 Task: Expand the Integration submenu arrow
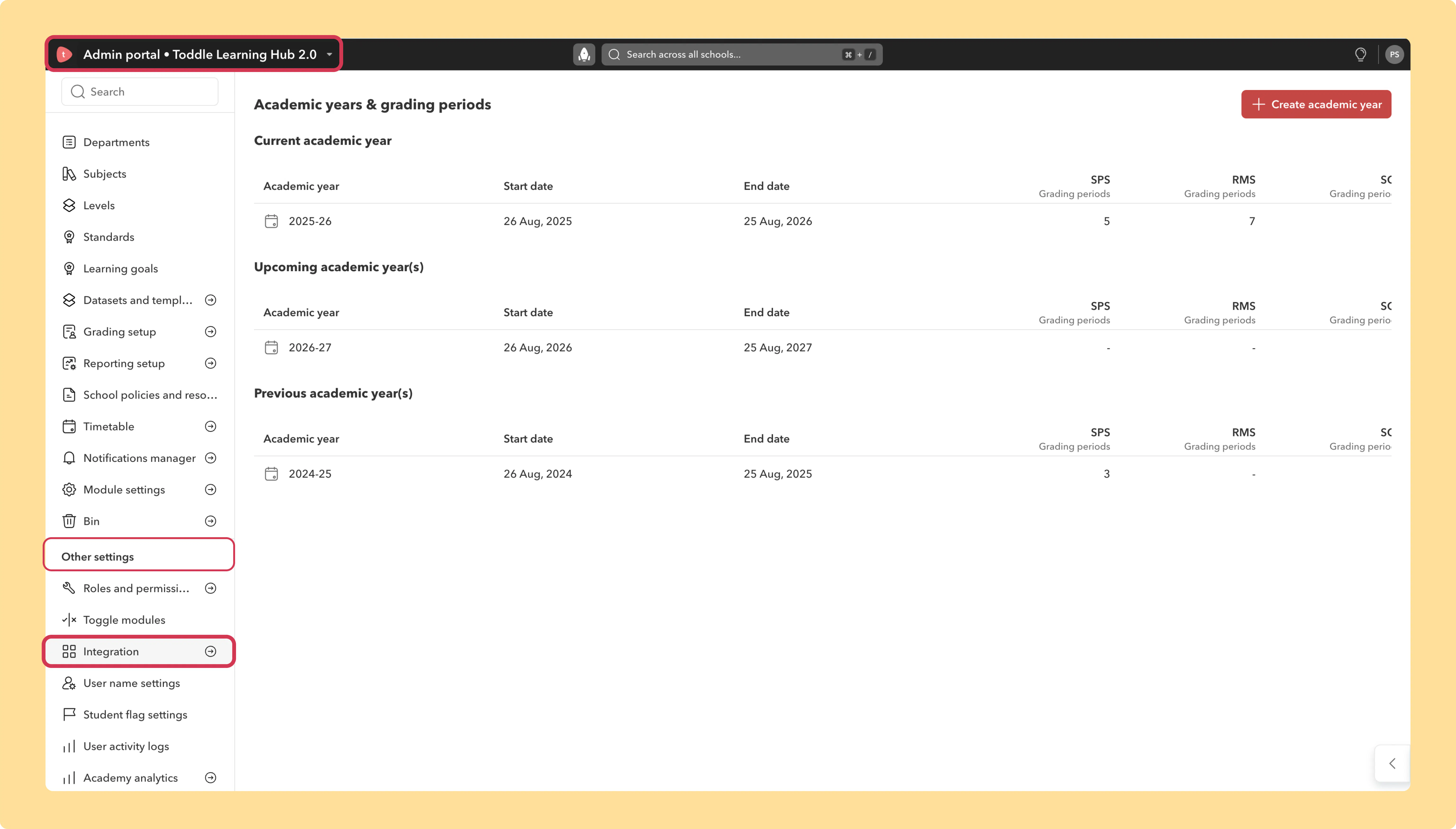pos(211,651)
